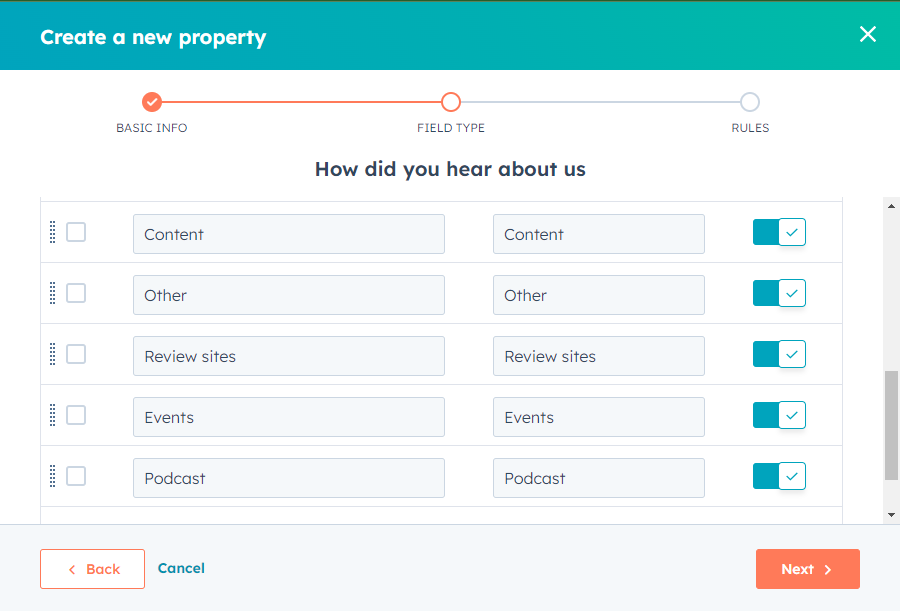Select the checkbox beside Review sites
The height and width of the screenshot is (611, 900).
click(76, 354)
